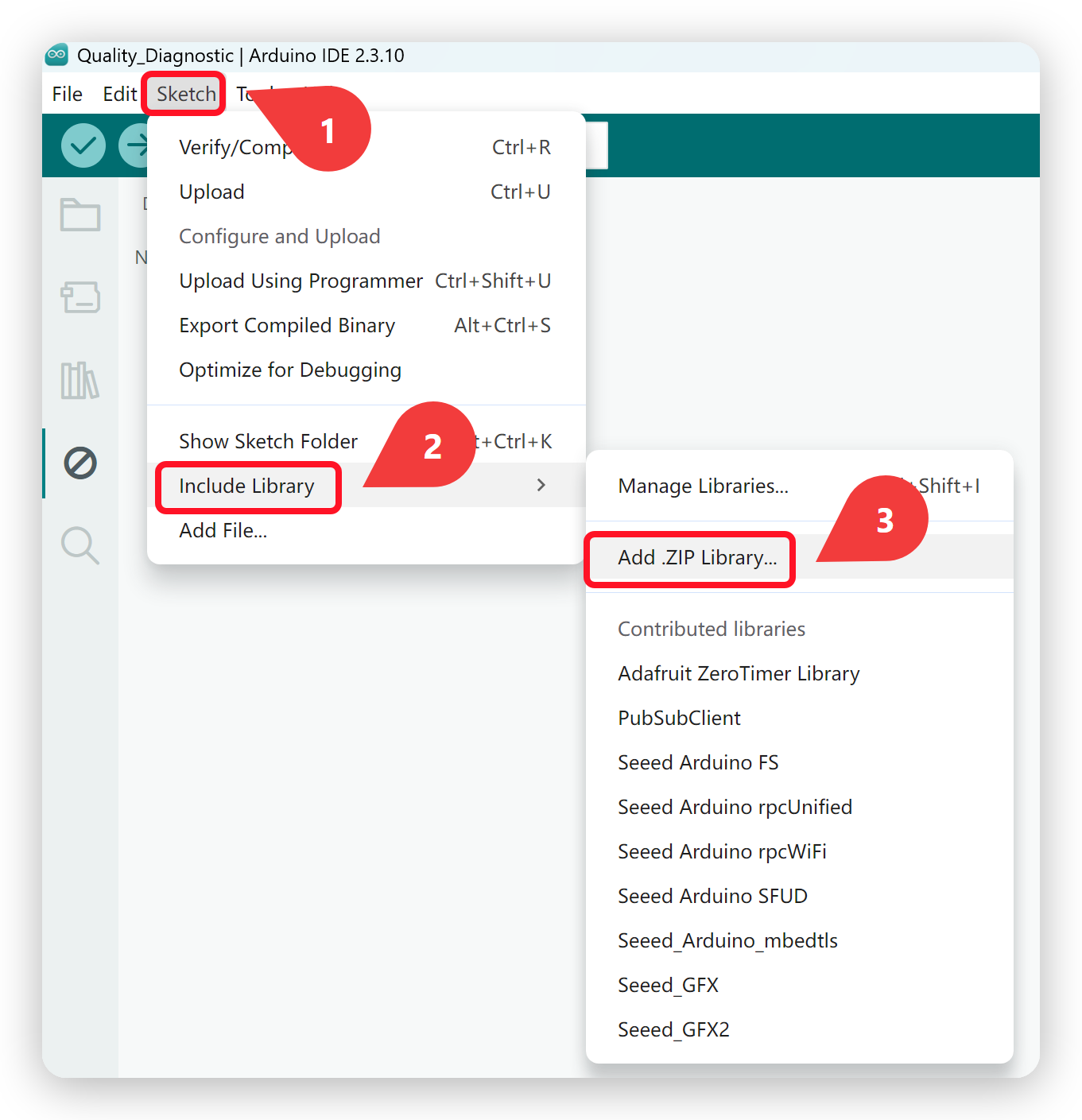Include Seeed Arduino FS library

pos(800,762)
